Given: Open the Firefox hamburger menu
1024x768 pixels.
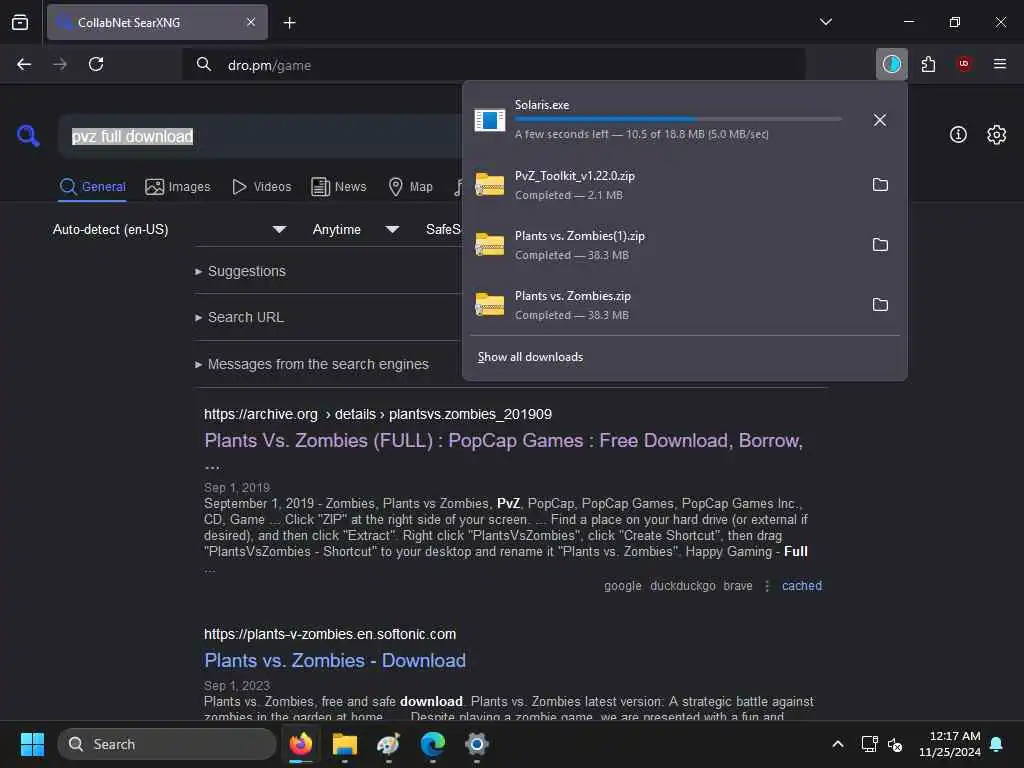Looking at the screenshot, I should [x=999, y=64].
